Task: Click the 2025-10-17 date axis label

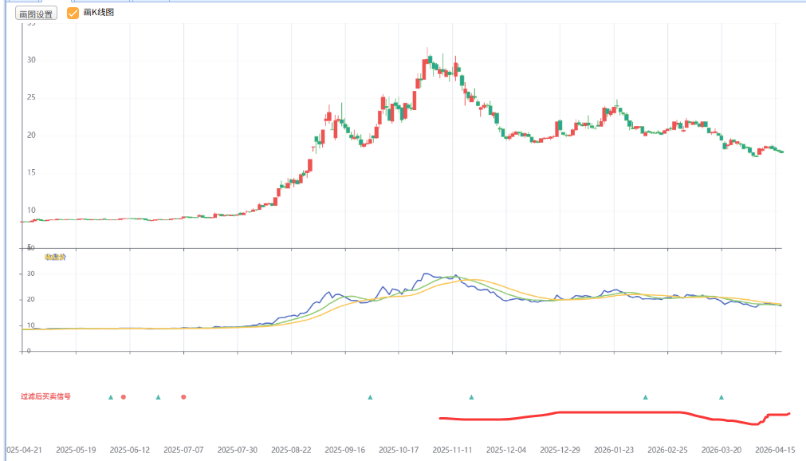Action: [x=399, y=450]
